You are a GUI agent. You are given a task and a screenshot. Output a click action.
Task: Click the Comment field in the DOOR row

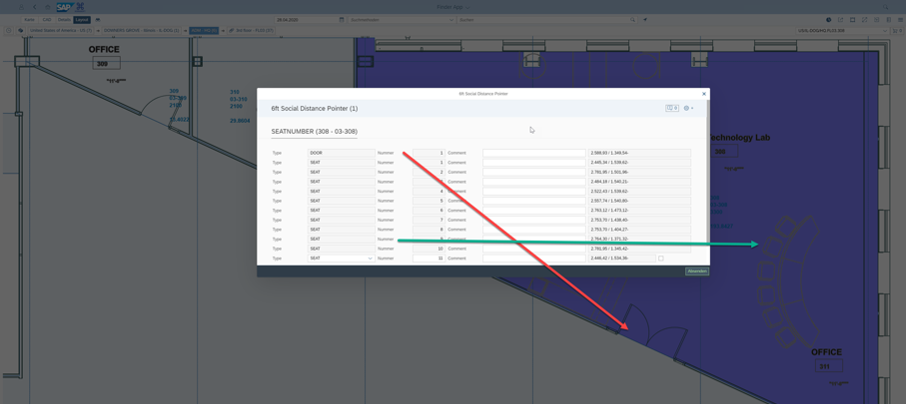(534, 153)
